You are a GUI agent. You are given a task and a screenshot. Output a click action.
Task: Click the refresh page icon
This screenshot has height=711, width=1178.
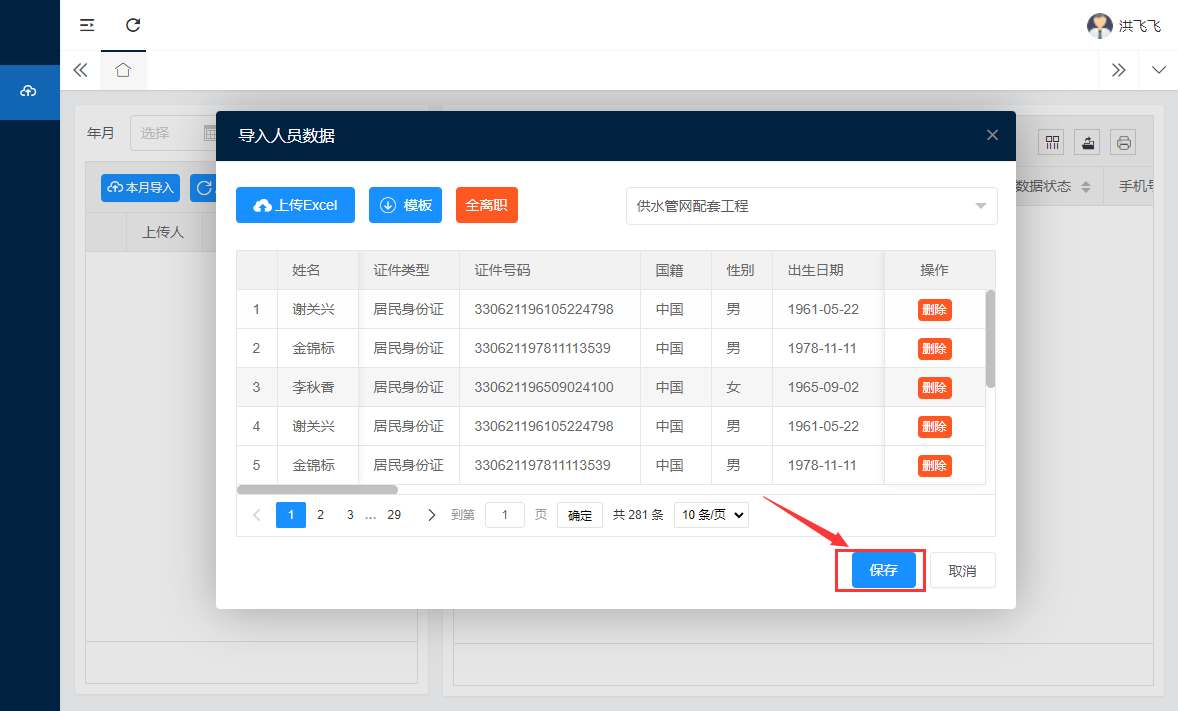[133, 26]
